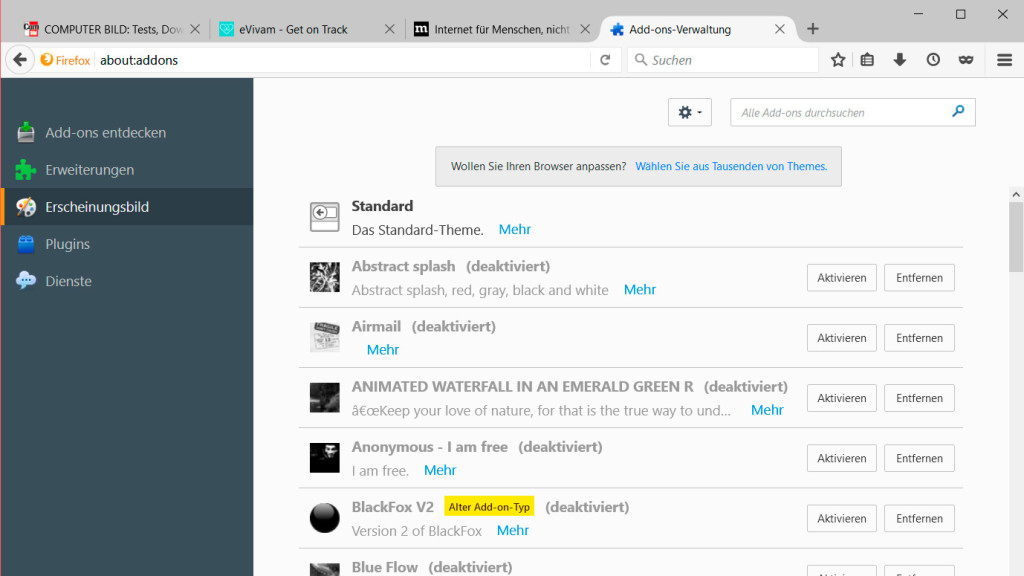Open the Erscheinungsbild section
The width and height of the screenshot is (1024, 576).
click(127, 207)
